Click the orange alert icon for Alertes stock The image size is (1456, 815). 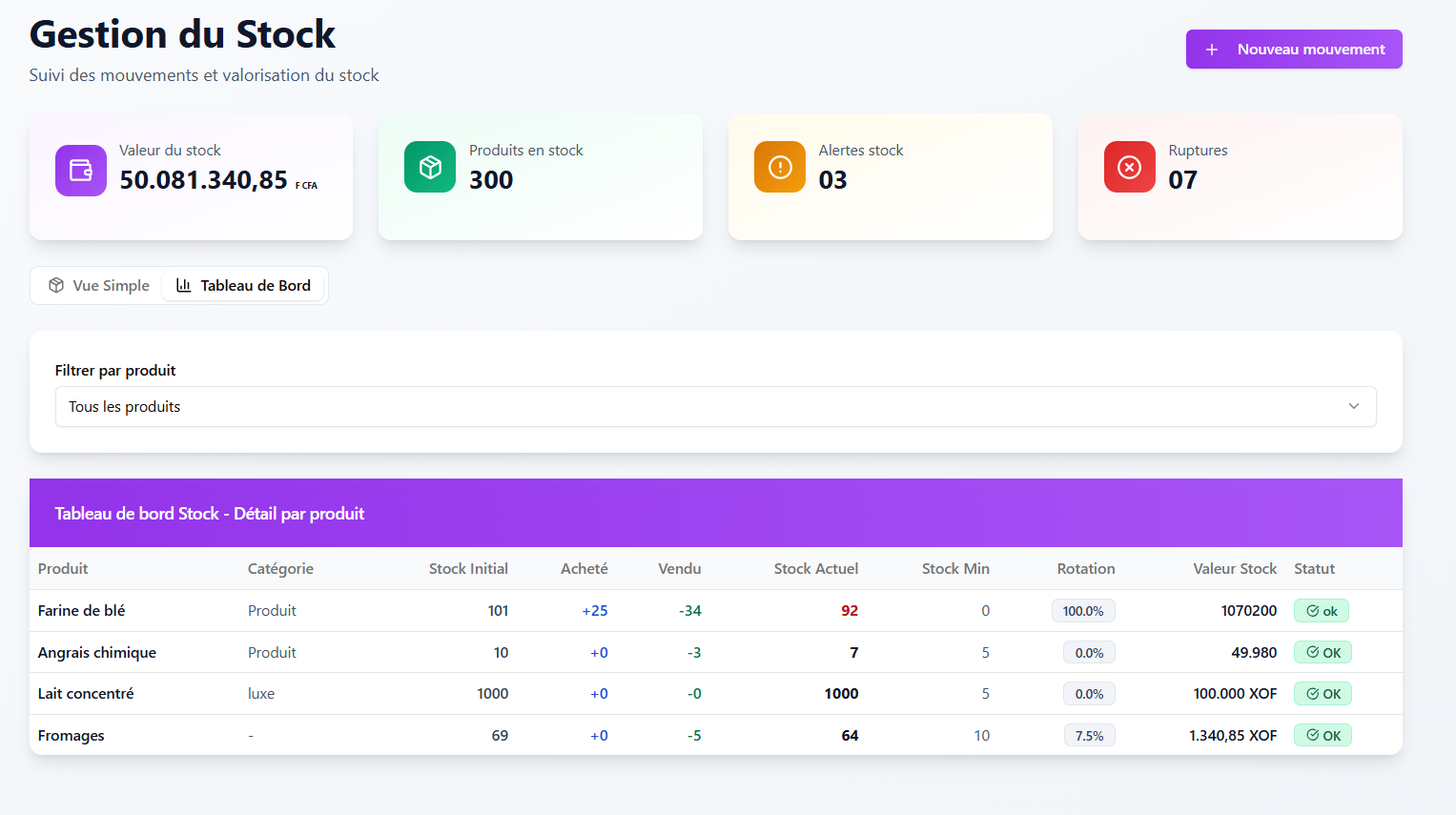780,167
